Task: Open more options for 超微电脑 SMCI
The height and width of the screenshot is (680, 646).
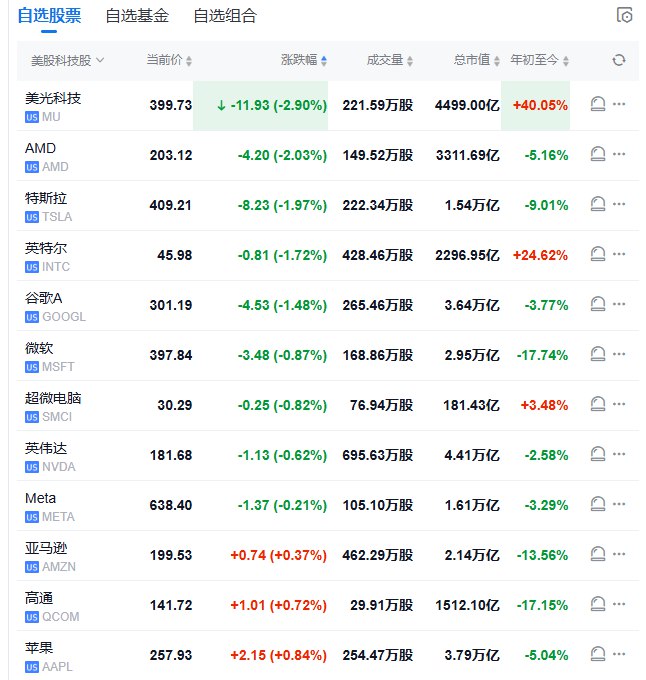Action: click(619, 404)
